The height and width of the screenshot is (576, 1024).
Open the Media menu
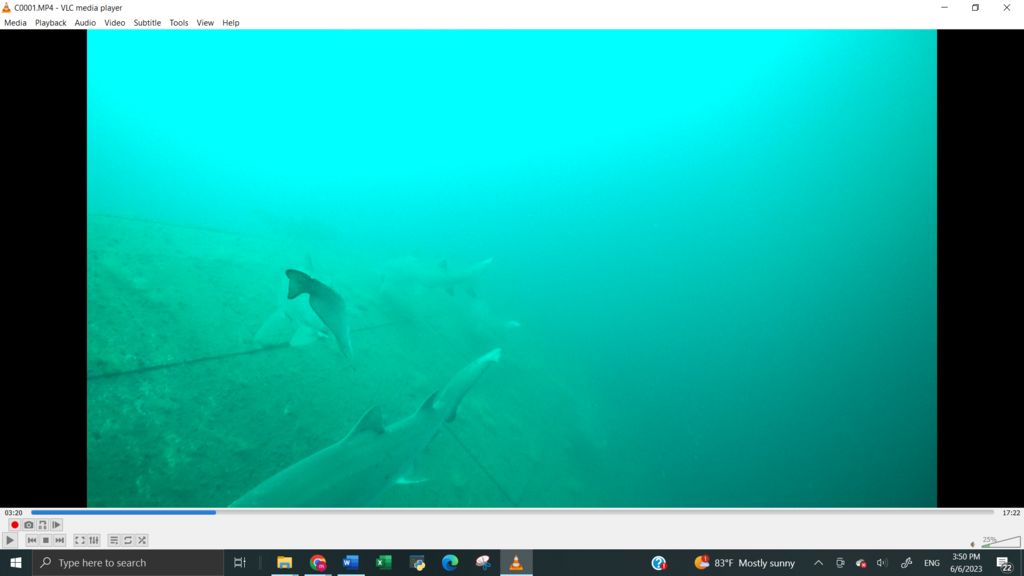tap(15, 23)
